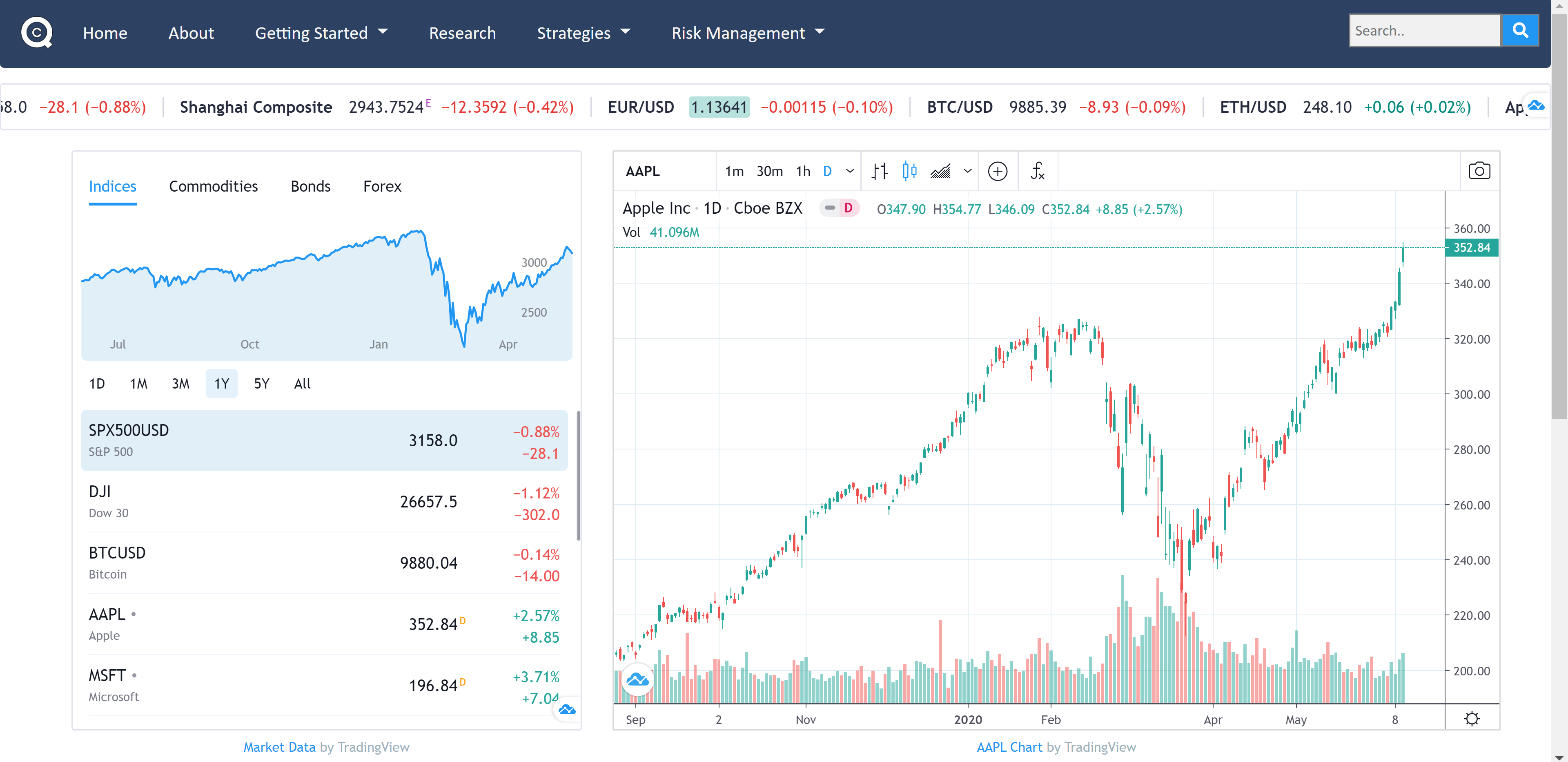Switch chart to bars style
This screenshot has height=762, width=1568.
tap(879, 171)
